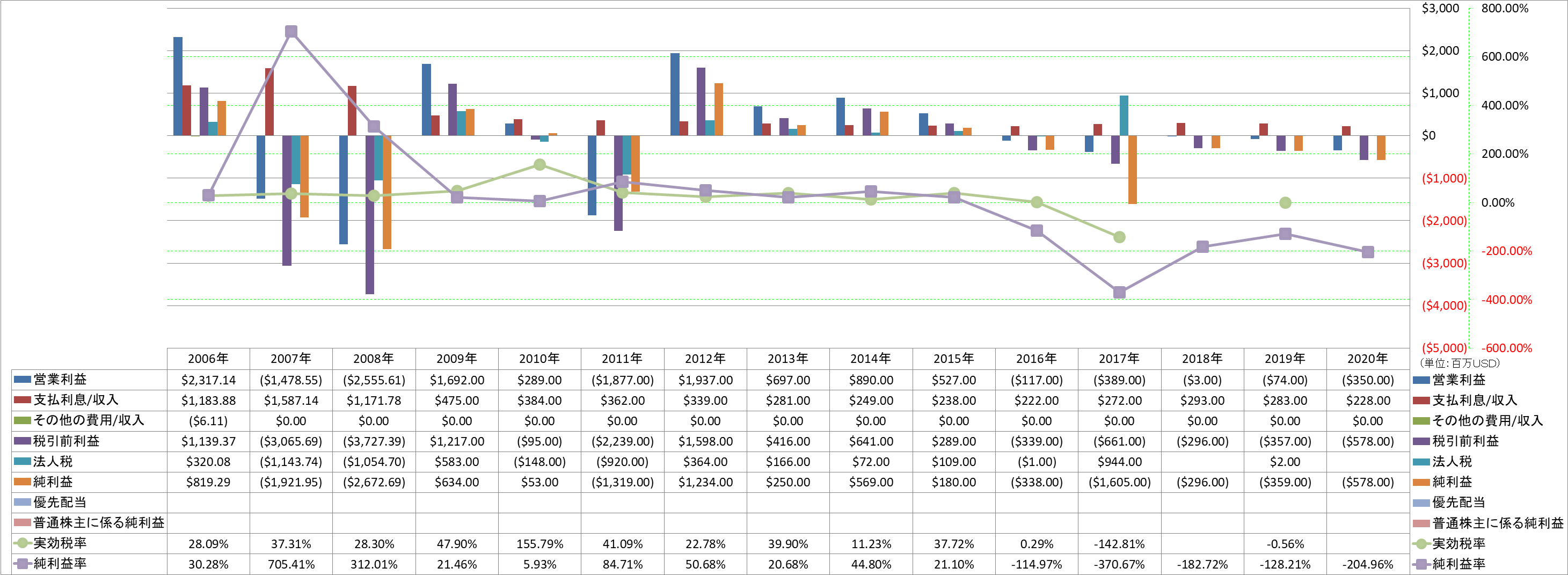Click the 2017 法人税 teal bar

tap(1124, 115)
